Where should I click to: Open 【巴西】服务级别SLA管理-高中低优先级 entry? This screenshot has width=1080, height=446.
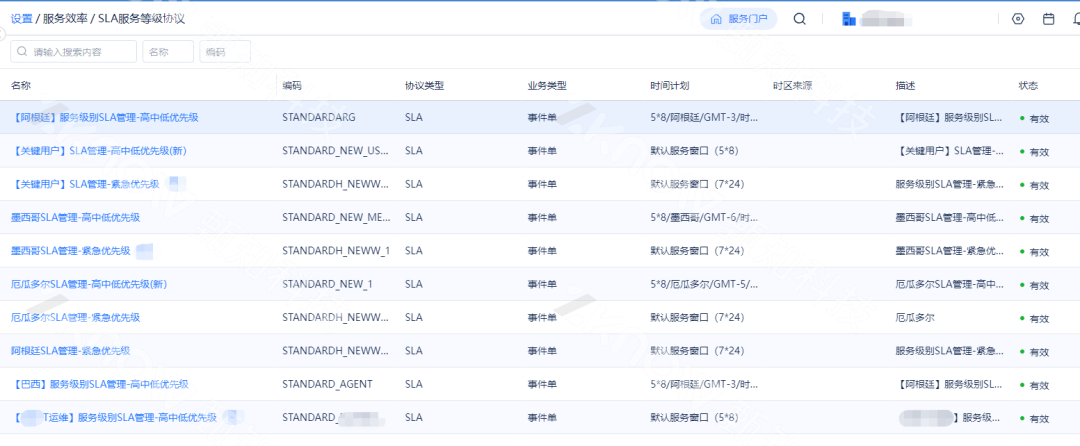(x=100, y=384)
